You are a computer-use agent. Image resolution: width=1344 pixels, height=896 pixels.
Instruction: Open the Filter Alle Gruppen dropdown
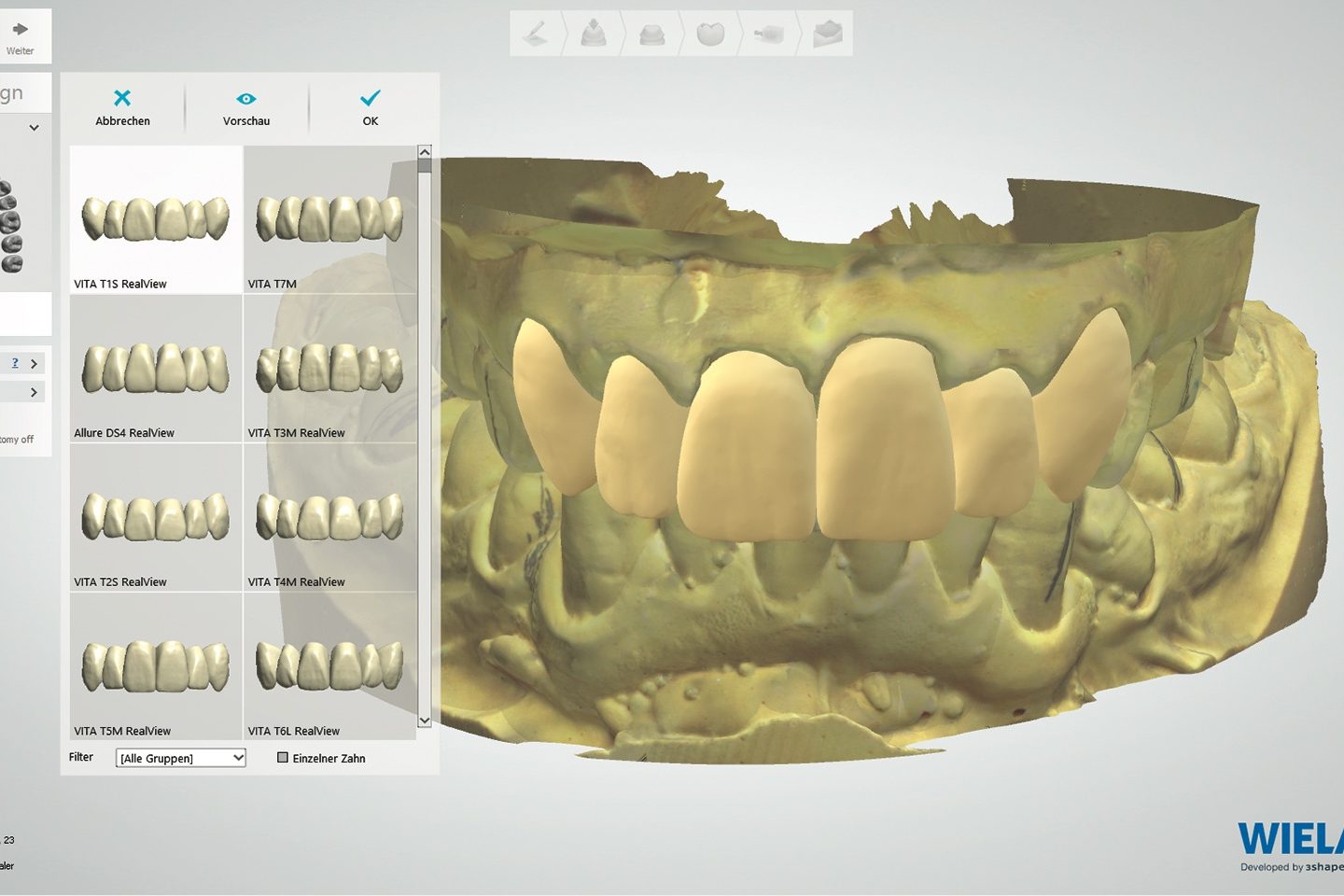pyautogui.click(x=181, y=758)
